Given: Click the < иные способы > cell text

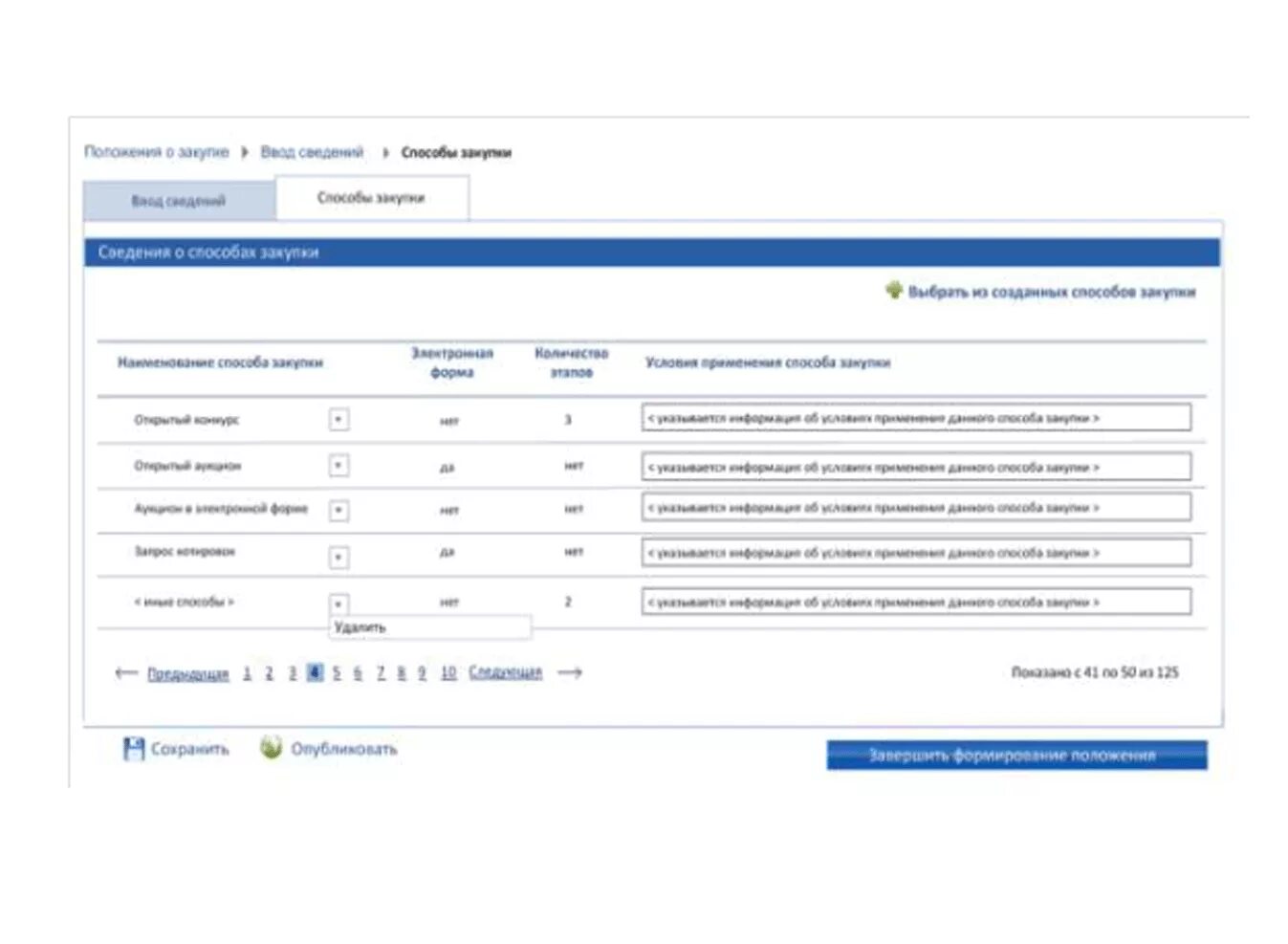Looking at the screenshot, I should point(184,602).
